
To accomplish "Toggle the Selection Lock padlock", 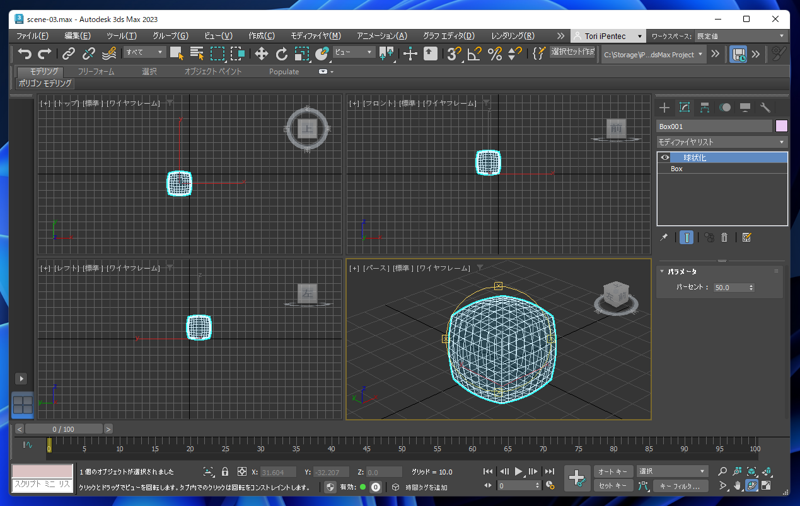I will (225, 472).
